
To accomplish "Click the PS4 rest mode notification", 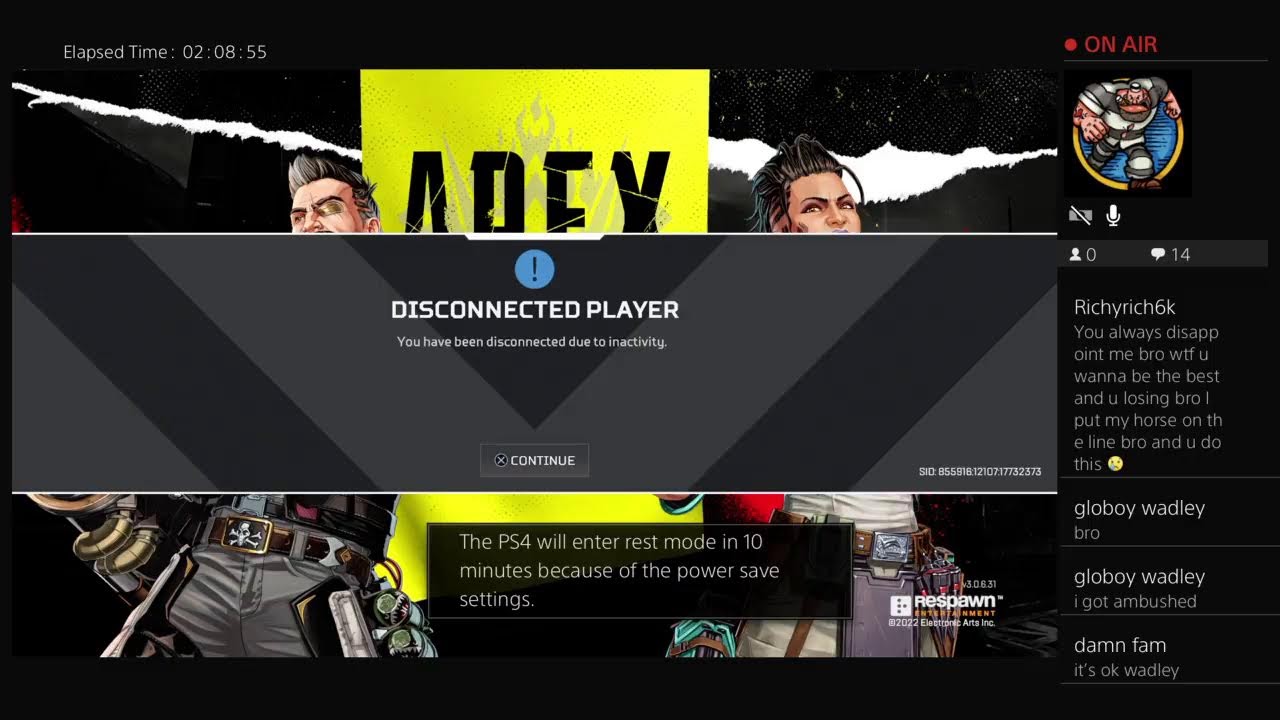I will coord(640,570).
